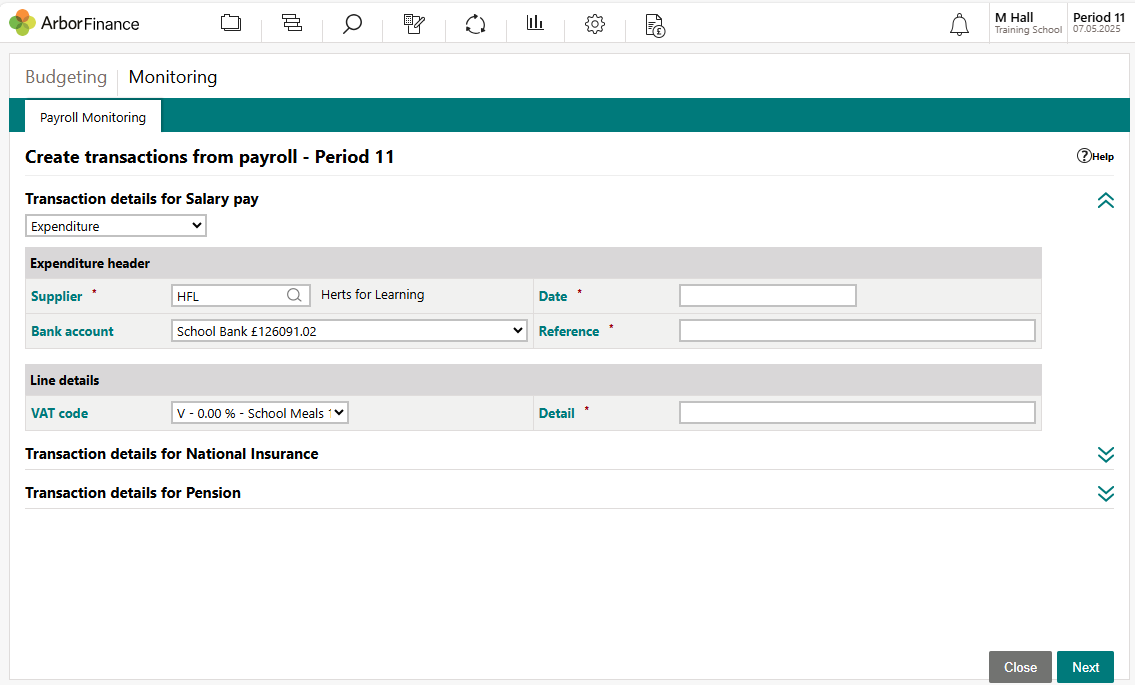
Task: Switch to the Budgeting section
Action: coord(66,77)
